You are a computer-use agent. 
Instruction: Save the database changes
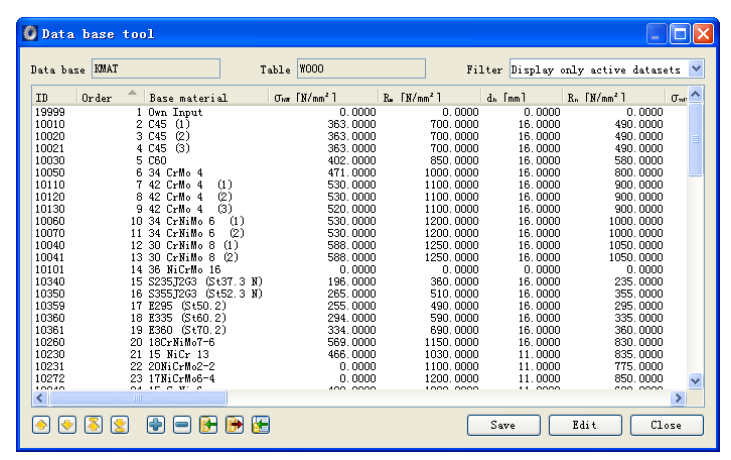pos(503,425)
